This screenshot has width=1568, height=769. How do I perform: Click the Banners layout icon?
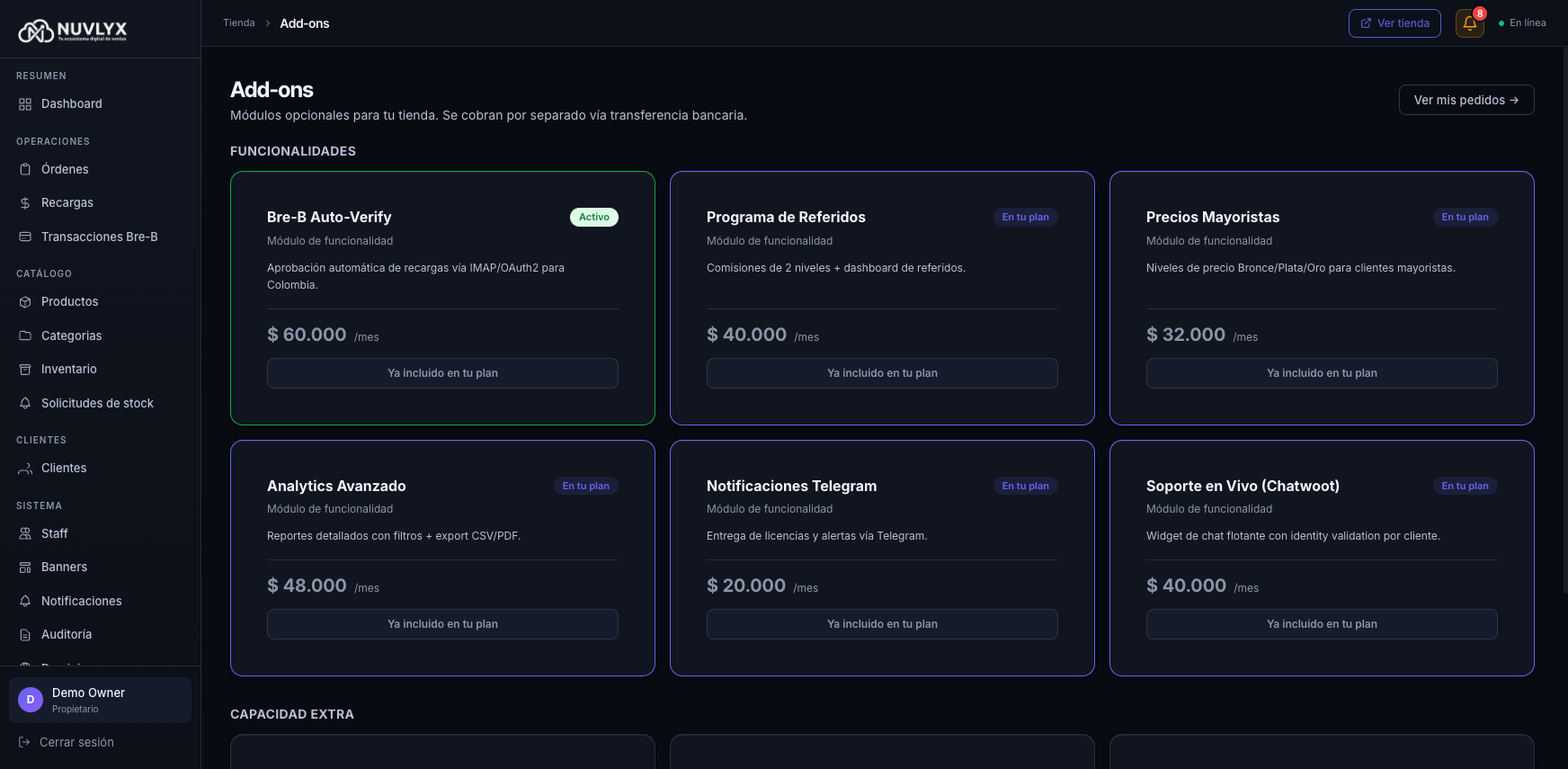coord(25,568)
